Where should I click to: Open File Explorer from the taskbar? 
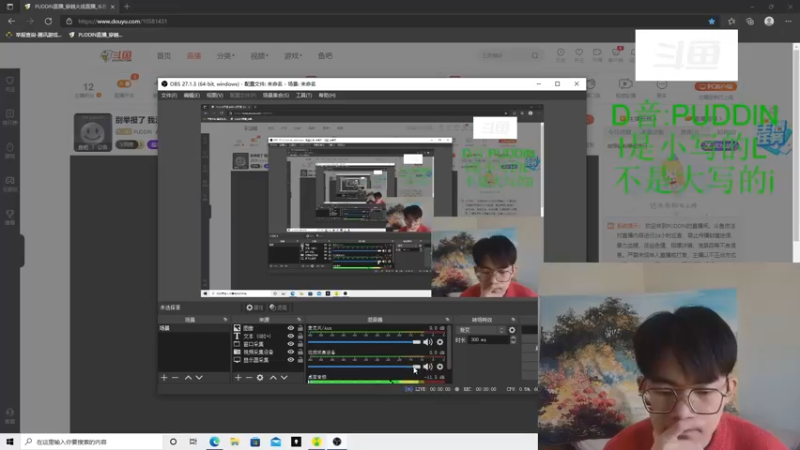(x=235, y=442)
